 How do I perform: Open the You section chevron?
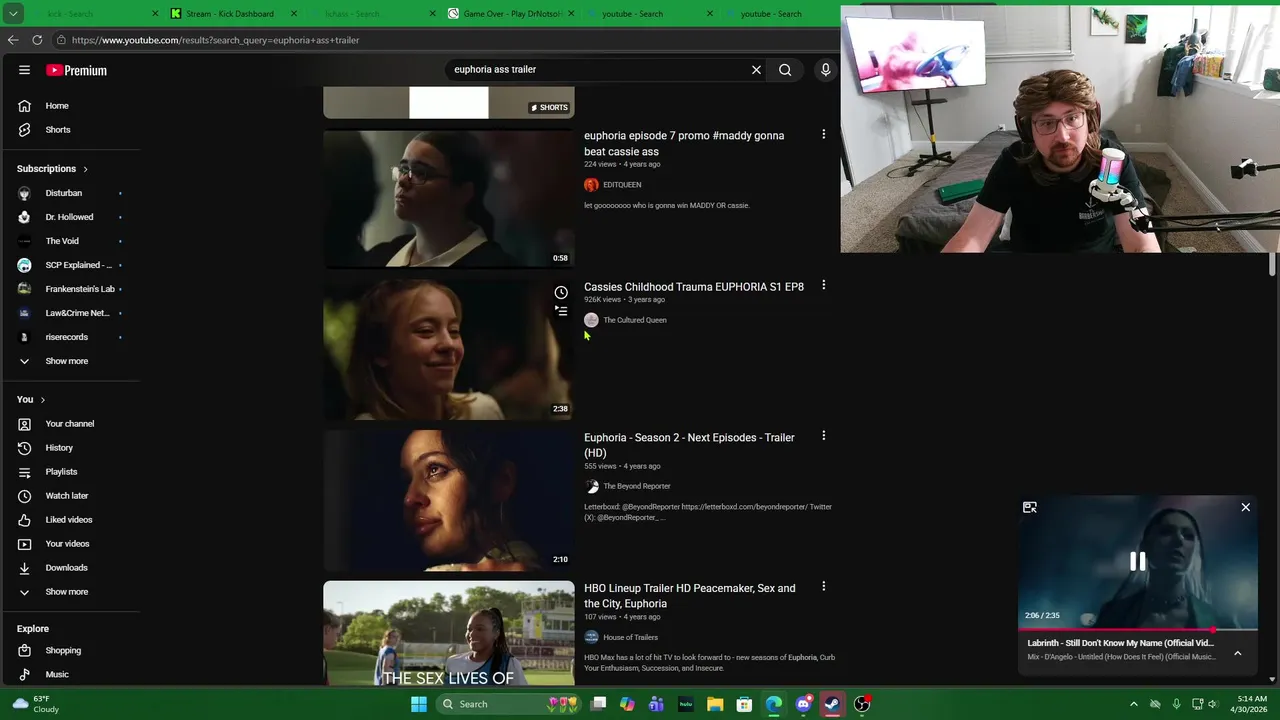tap(42, 400)
